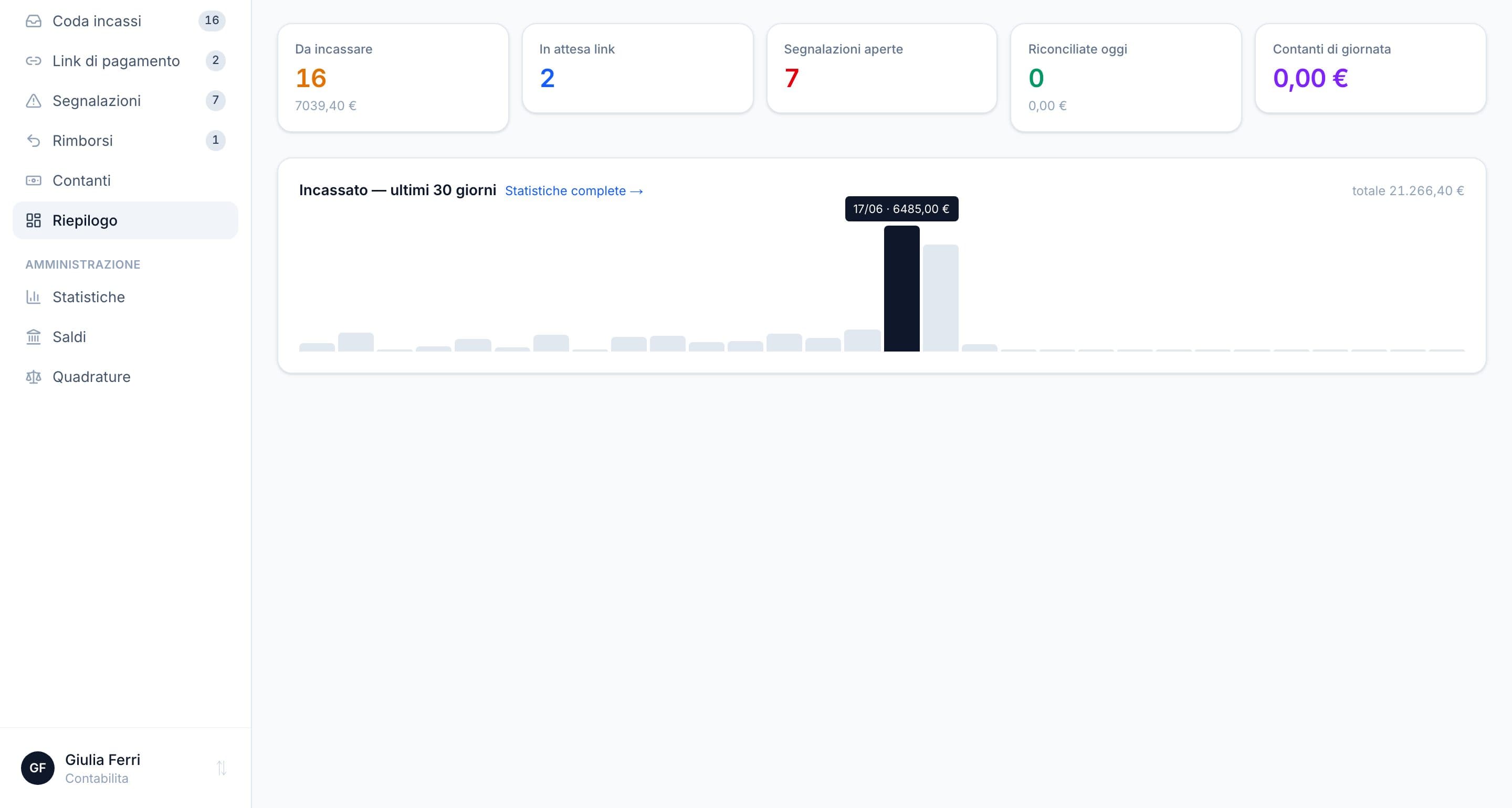Click the Rimborsi undo arrow icon

pyautogui.click(x=34, y=141)
